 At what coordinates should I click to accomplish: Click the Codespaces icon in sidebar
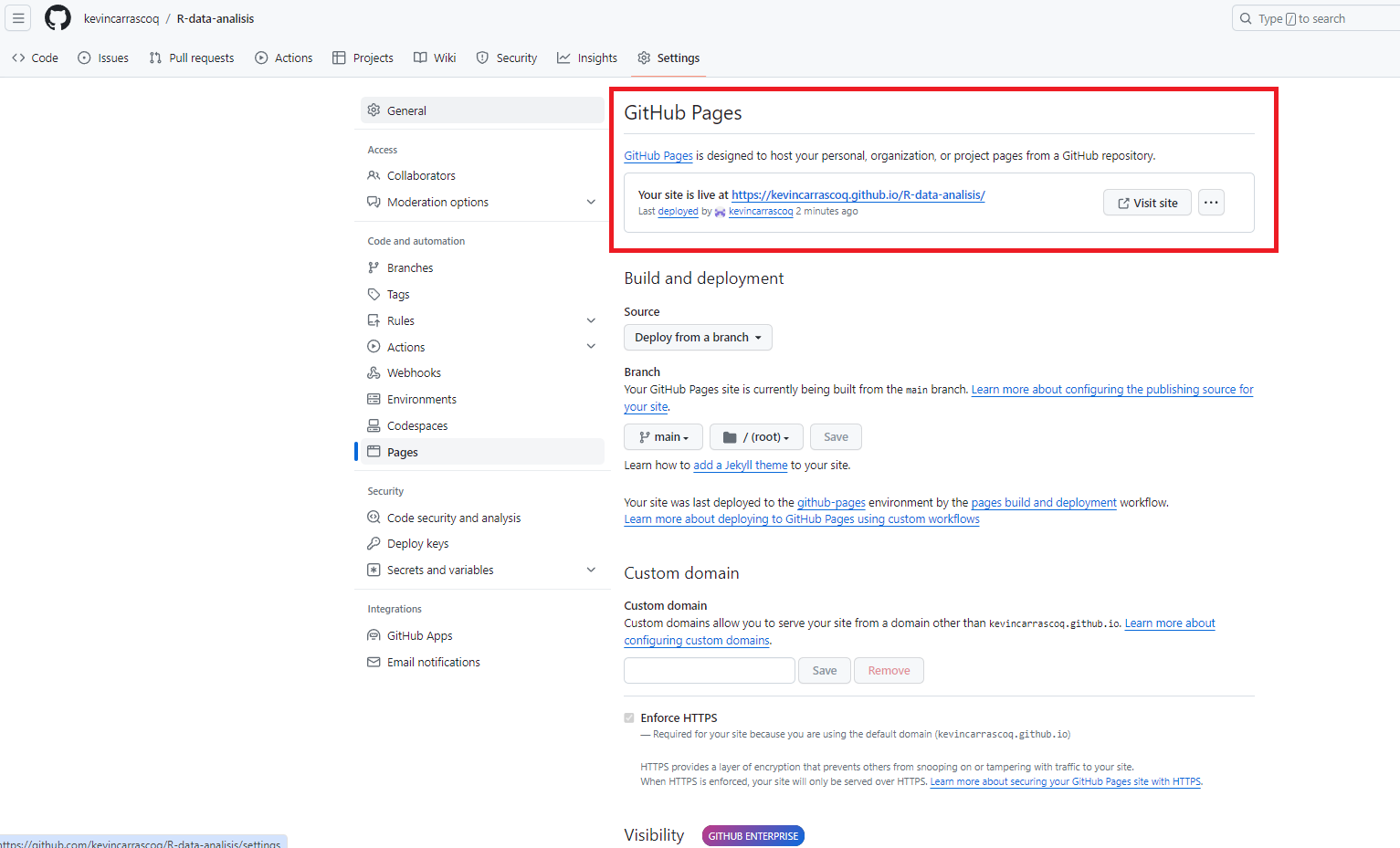coord(374,425)
